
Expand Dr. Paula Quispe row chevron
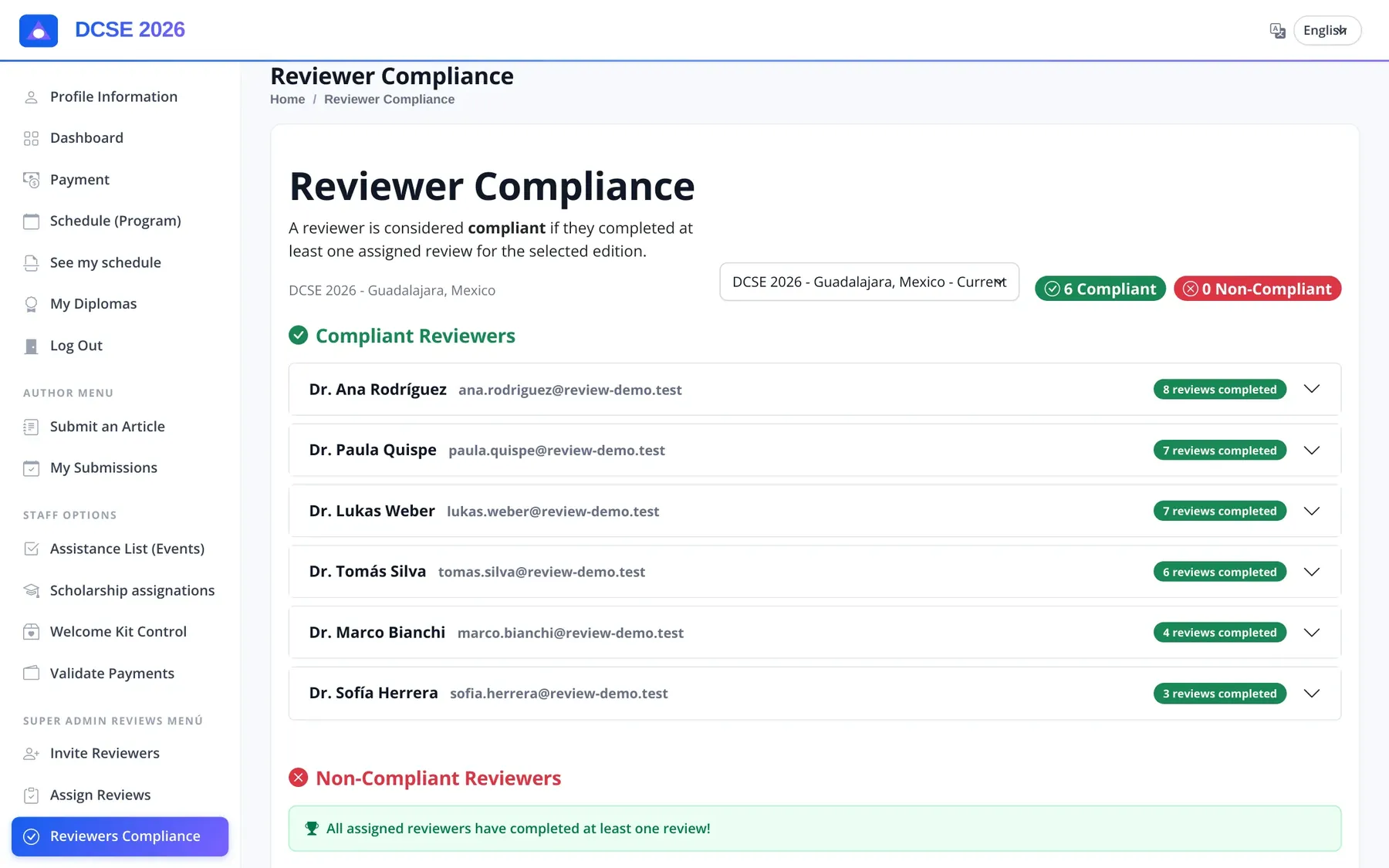[x=1312, y=450]
